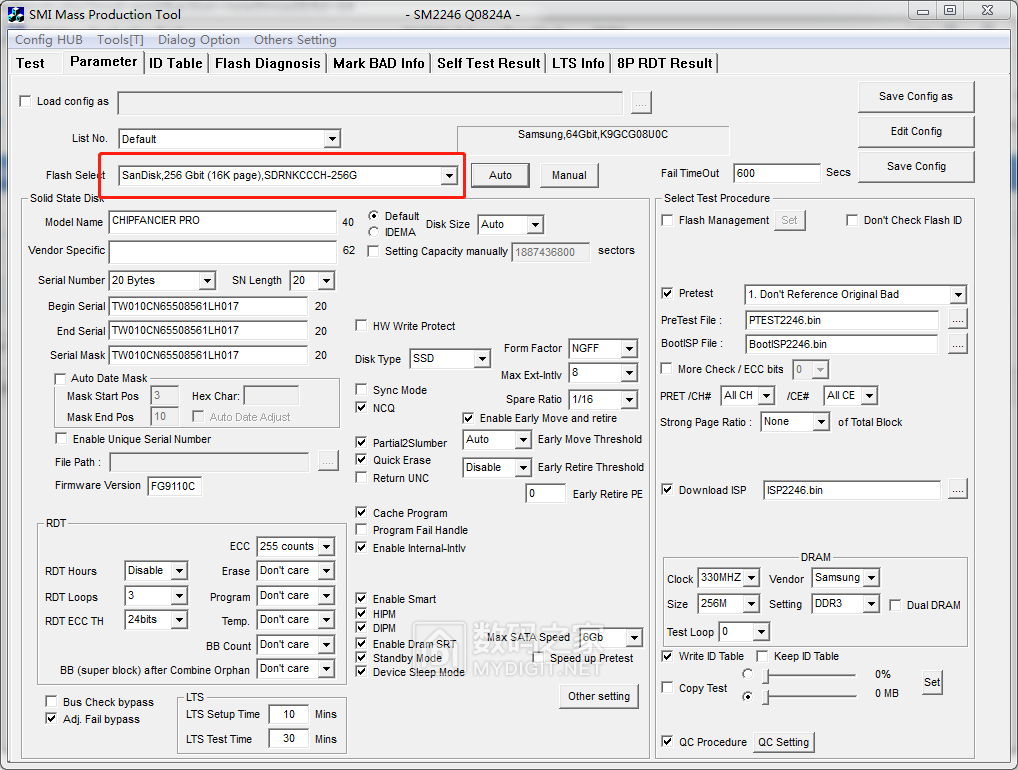The image size is (1018, 770).
Task: Expand the Form Factor dropdown
Action: [628, 349]
